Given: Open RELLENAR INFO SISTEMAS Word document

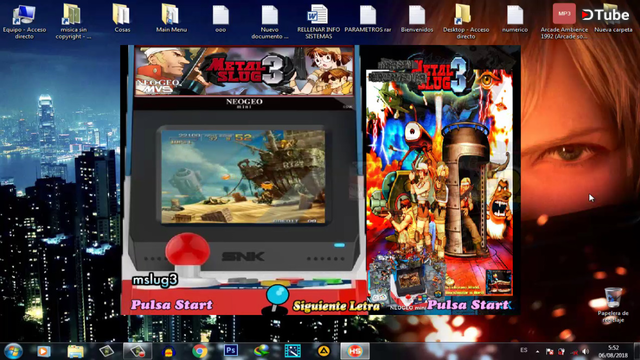Looking at the screenshot, I should [x=318, y=21].
